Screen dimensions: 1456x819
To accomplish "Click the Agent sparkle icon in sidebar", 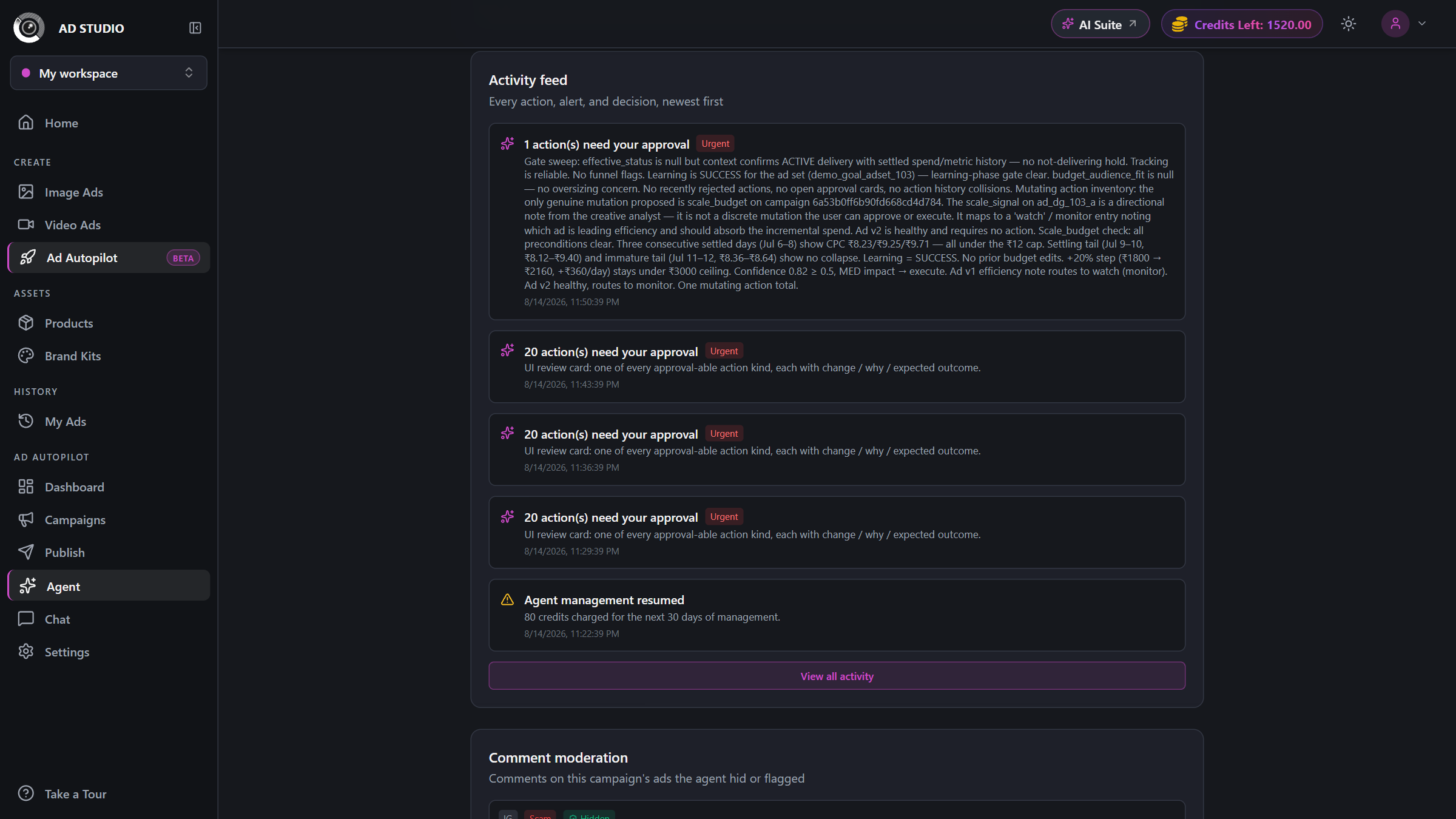I will click(x=27, y=586).
